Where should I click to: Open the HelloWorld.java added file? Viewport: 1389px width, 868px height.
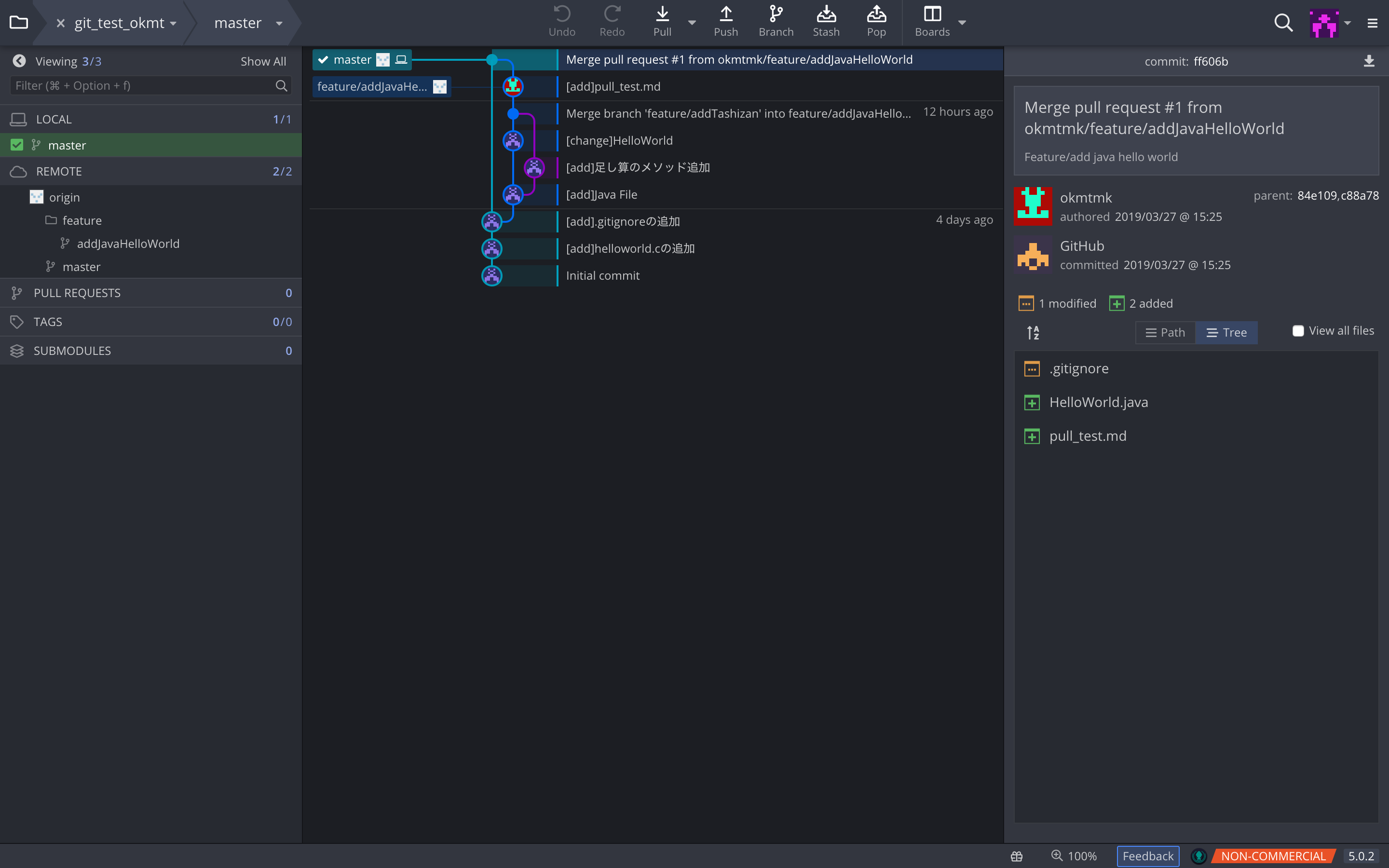click(x=1196, y=403)
